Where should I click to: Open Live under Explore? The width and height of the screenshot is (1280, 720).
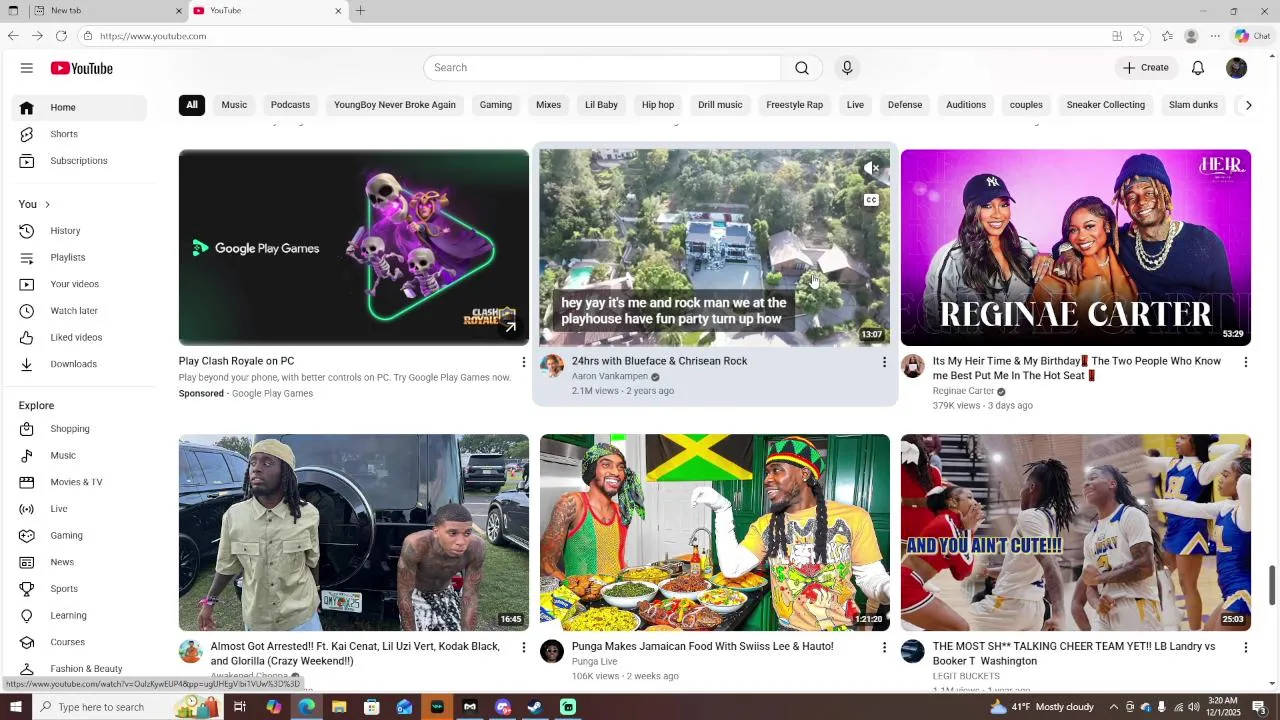59,509
